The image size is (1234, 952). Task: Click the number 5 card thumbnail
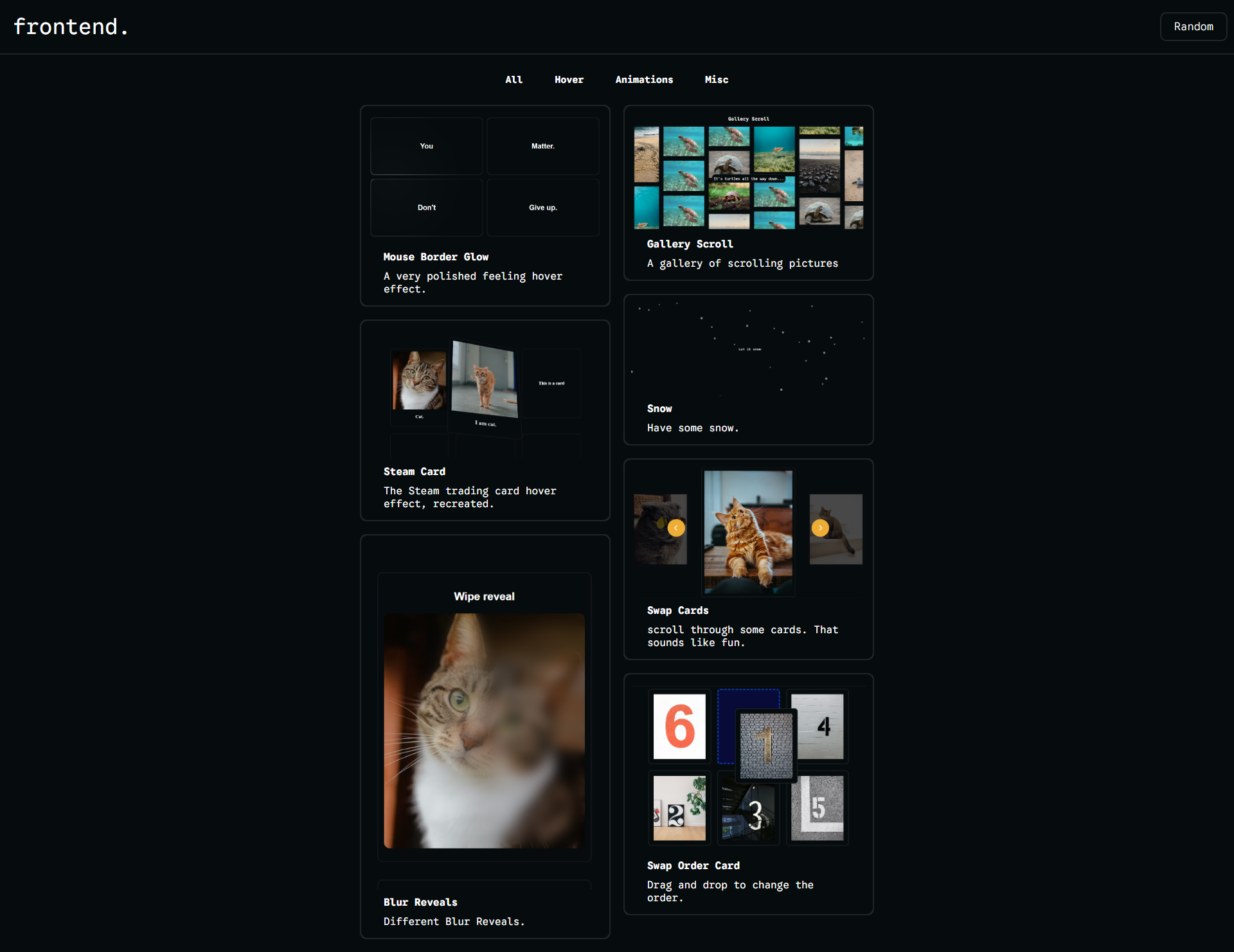817,808
